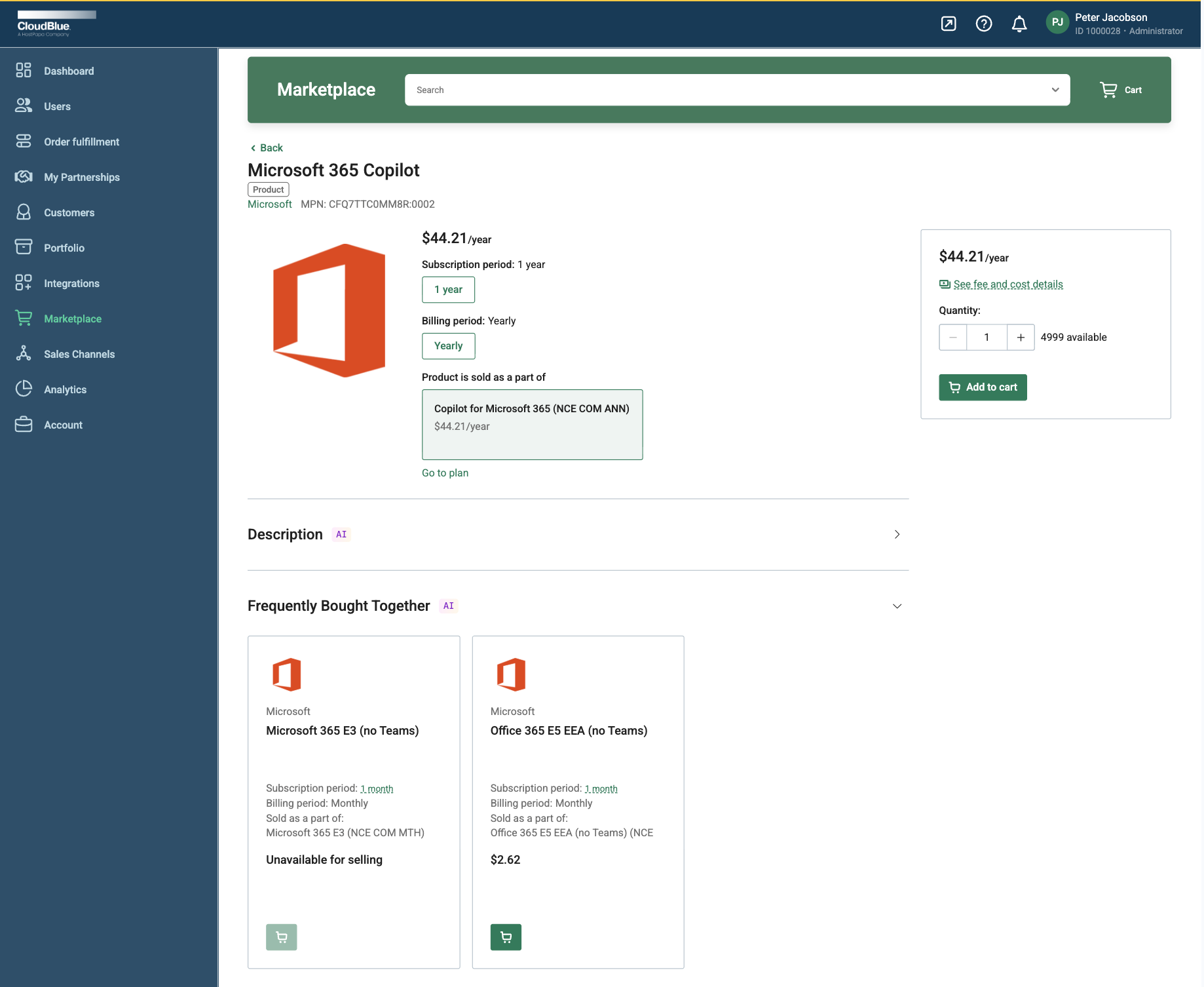Click the notifications bell icon
This screenshot has height=987, width=1204.
(1019, 24)
